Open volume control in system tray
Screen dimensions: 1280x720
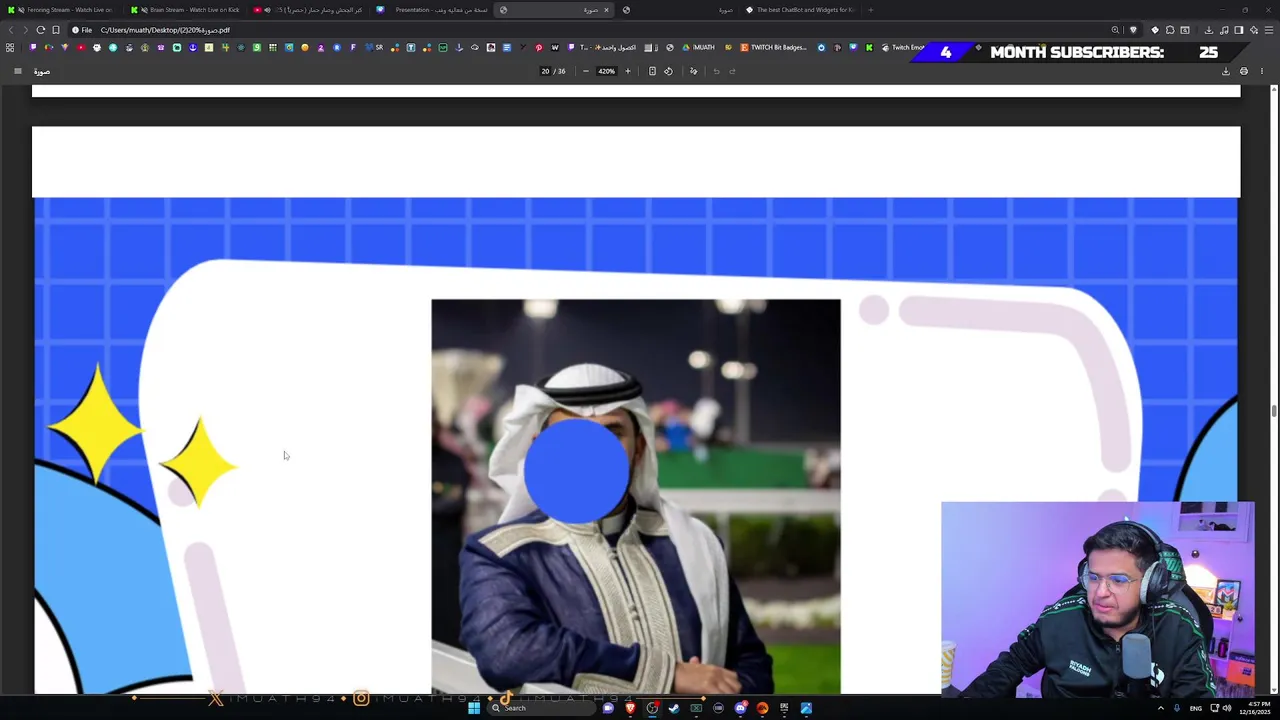click(x=1227, y=708)
